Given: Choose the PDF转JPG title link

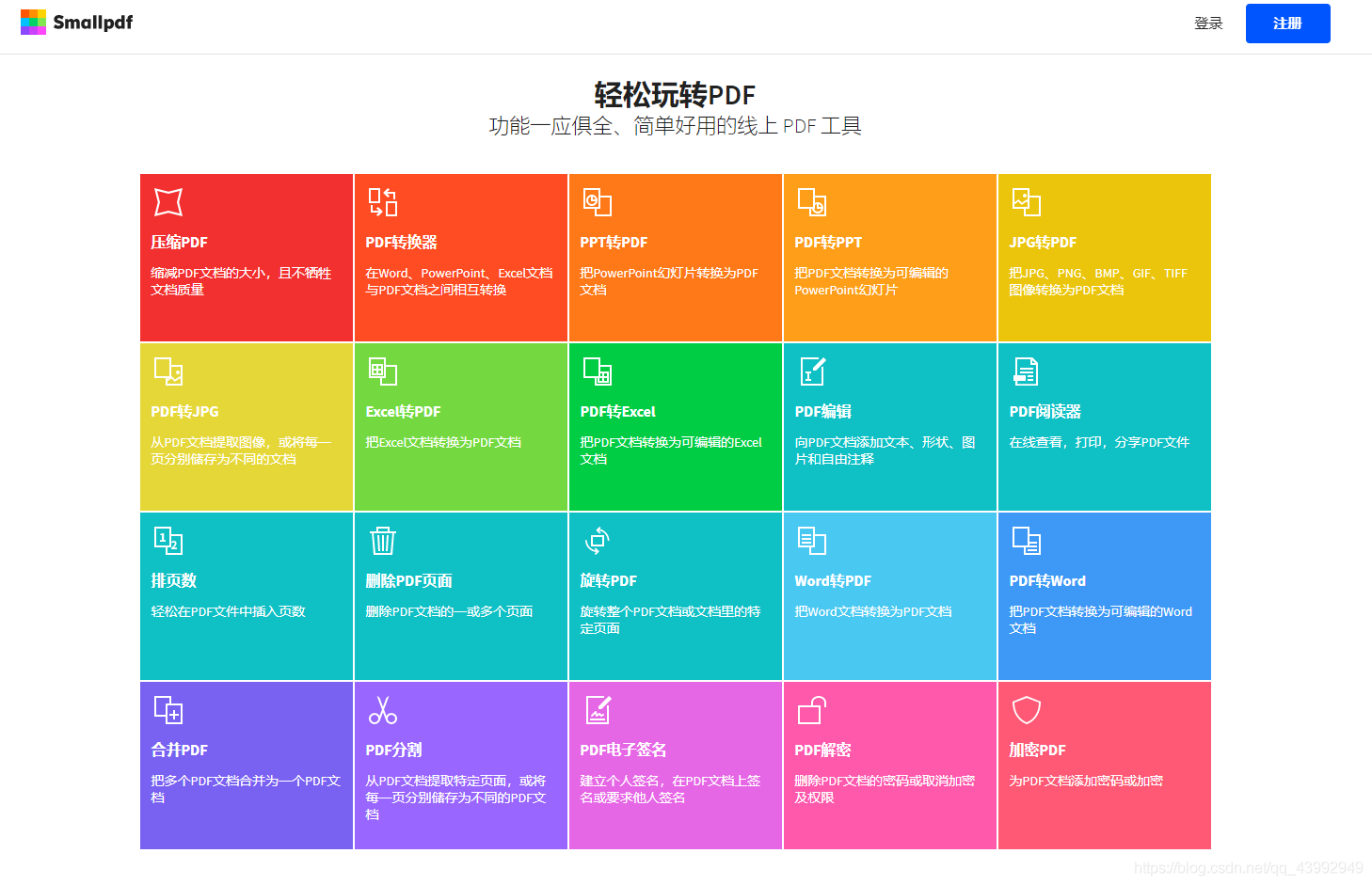Looking at the screenshot, I should tap(184, 412).
